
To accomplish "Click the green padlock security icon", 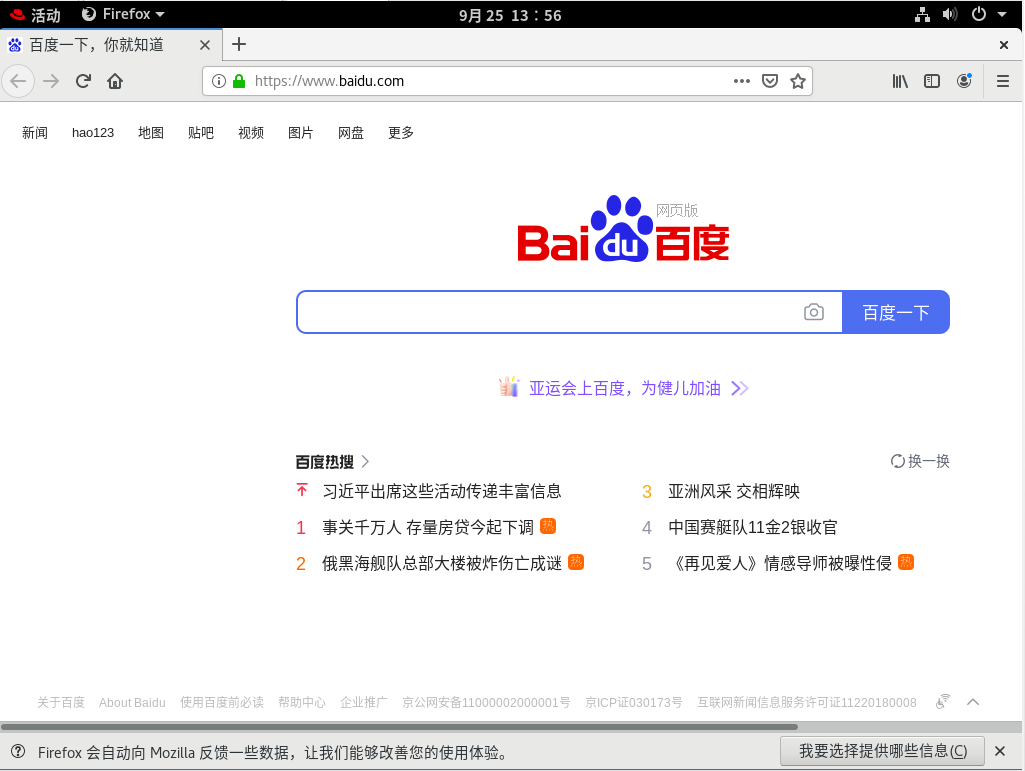I will click(239, 81).
